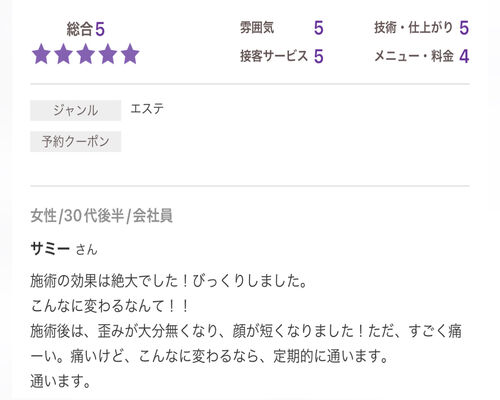Click the エステ genre value
500x400 pixels.
pos(147,109)
